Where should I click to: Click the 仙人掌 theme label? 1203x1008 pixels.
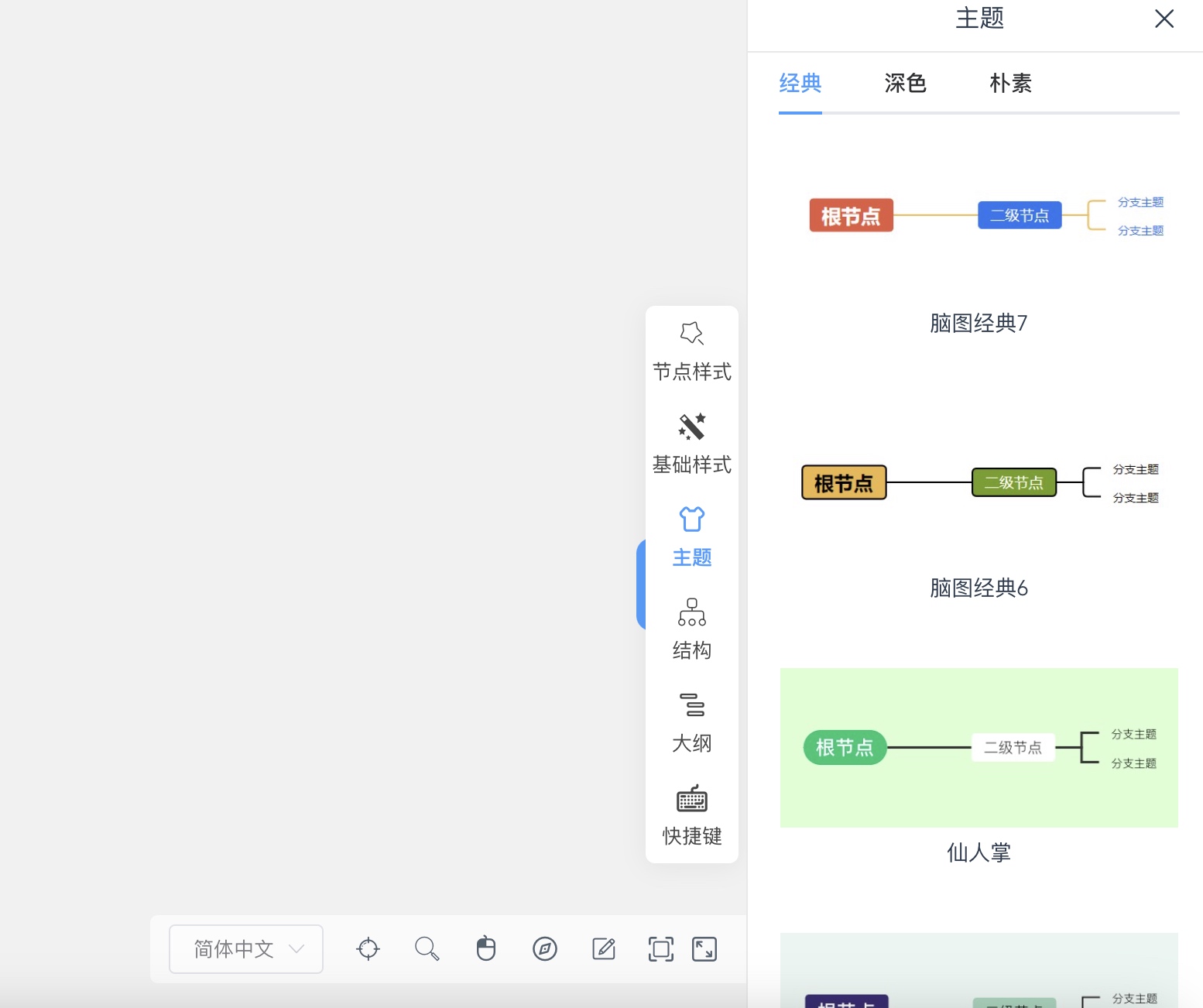click(x=979, y=852)
